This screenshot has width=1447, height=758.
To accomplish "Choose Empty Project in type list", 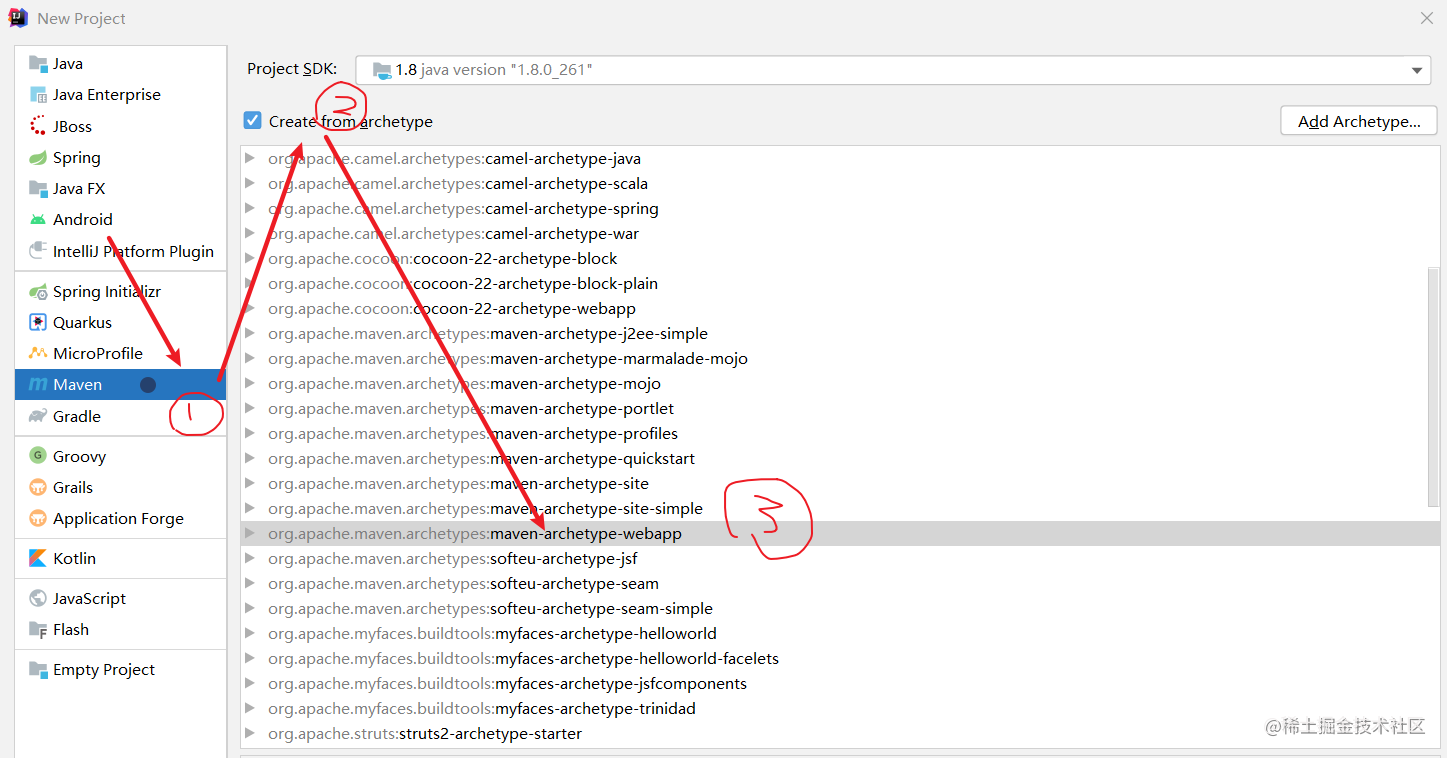I will 121,670.
